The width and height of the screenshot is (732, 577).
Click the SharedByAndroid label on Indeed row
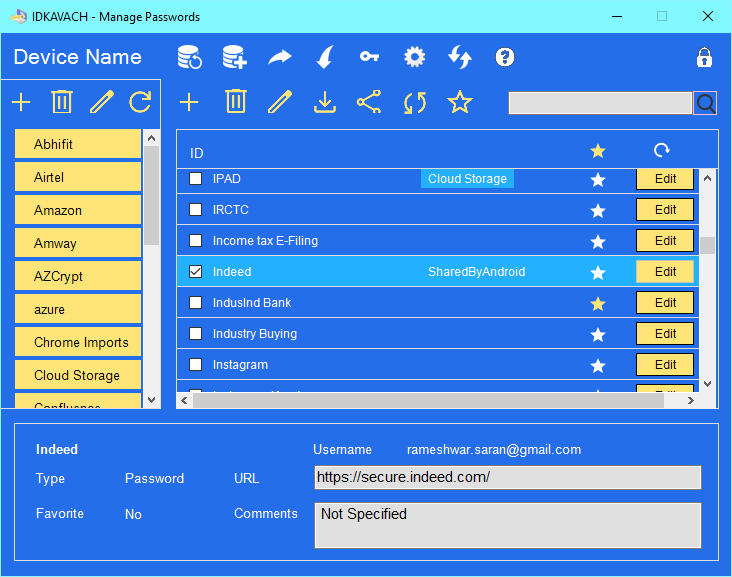click(x=477, y=272)
